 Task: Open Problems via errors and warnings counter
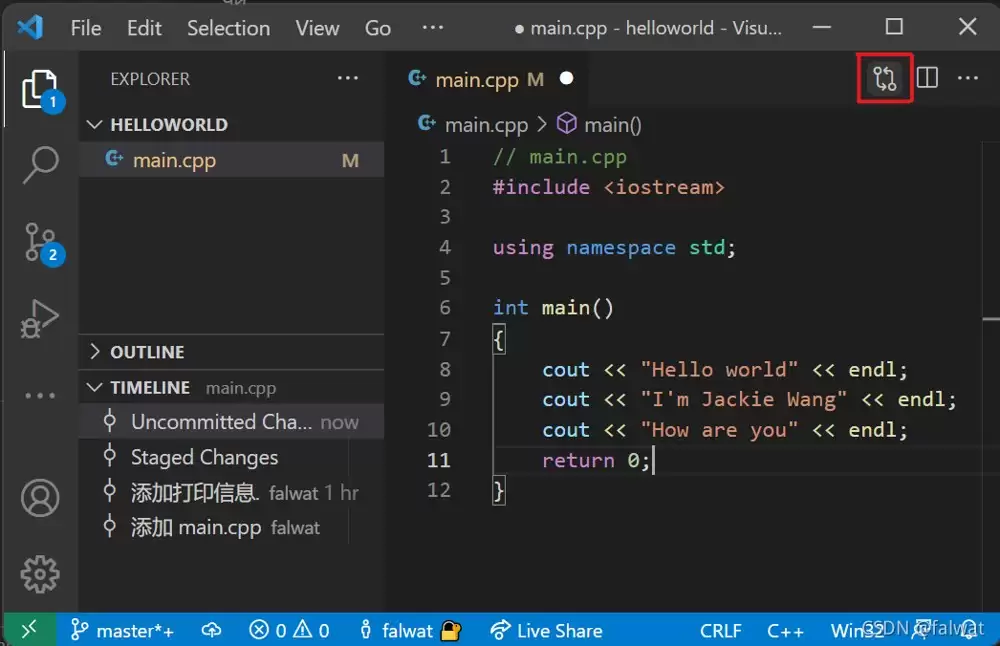coord(289,630)
